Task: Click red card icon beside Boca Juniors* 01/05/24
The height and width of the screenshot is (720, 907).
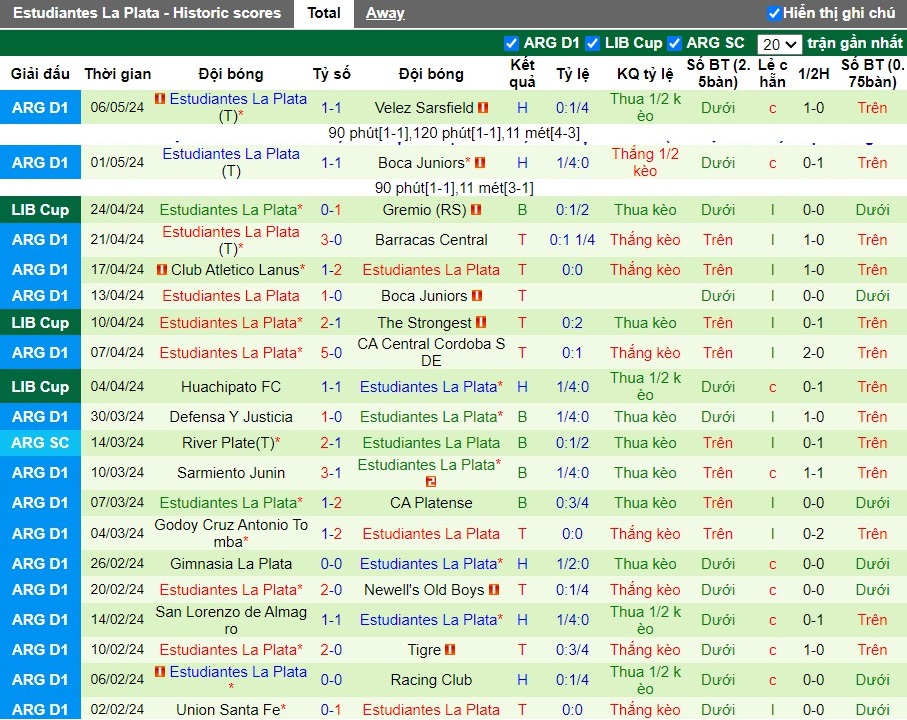Action: point(480,163)
